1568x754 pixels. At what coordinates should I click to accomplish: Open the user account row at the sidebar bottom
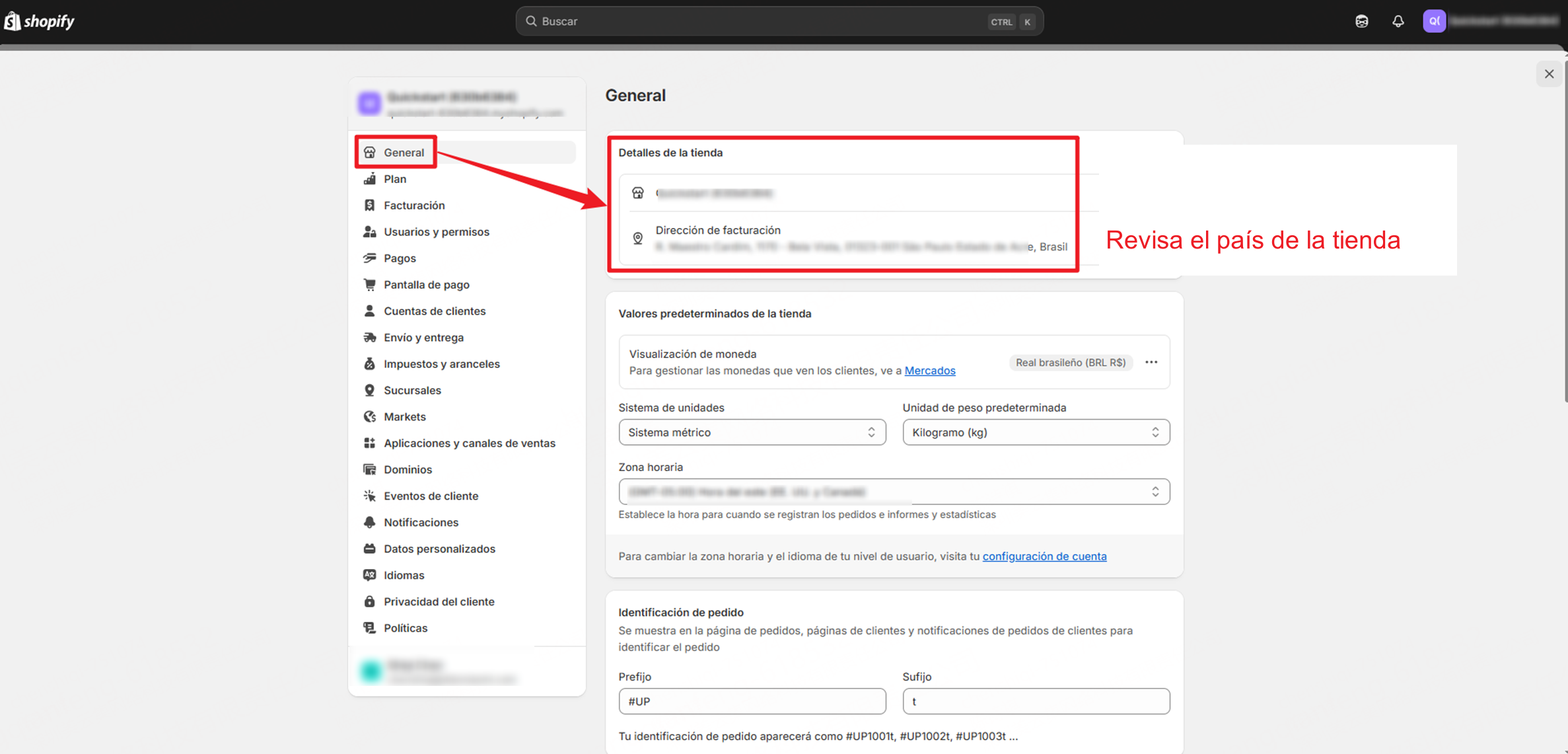click(x=466, y=671)
